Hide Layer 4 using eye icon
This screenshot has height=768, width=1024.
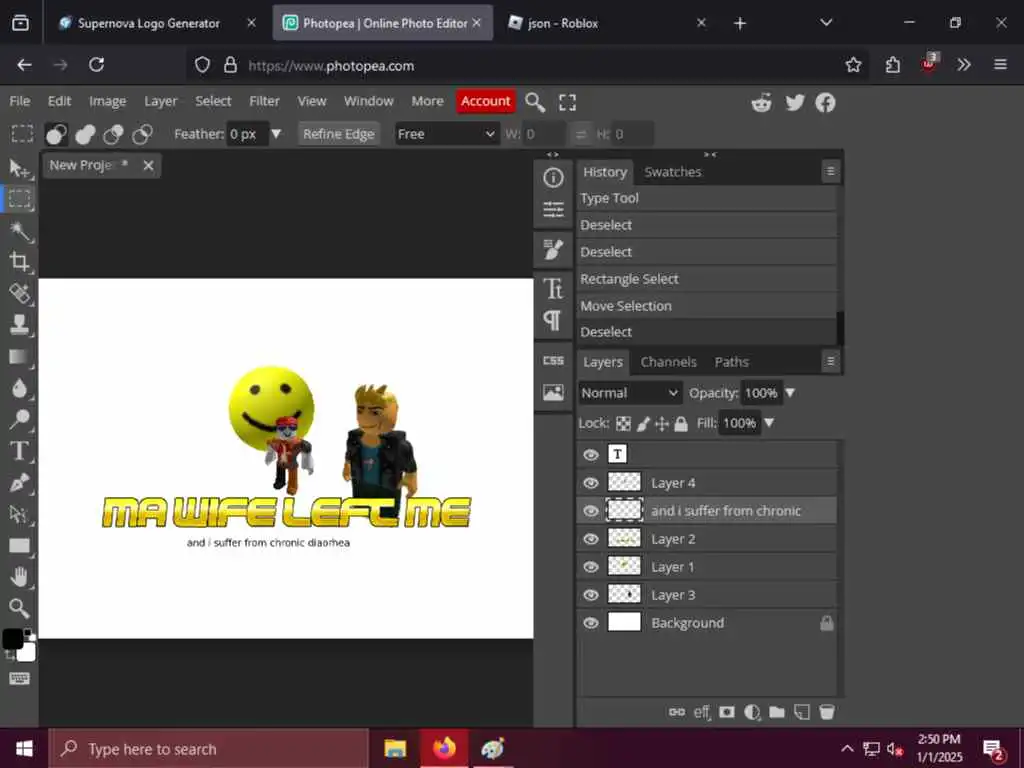pos(590,483)
